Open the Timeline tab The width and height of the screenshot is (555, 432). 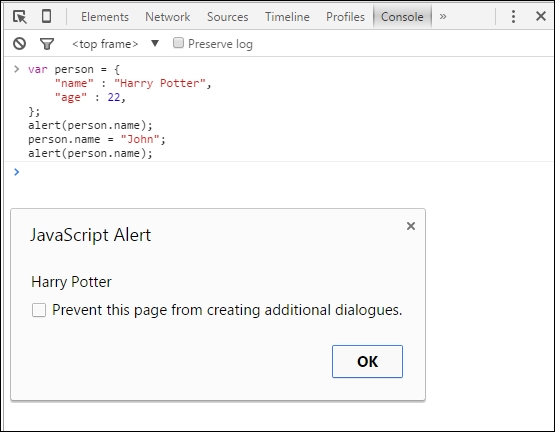287,17
